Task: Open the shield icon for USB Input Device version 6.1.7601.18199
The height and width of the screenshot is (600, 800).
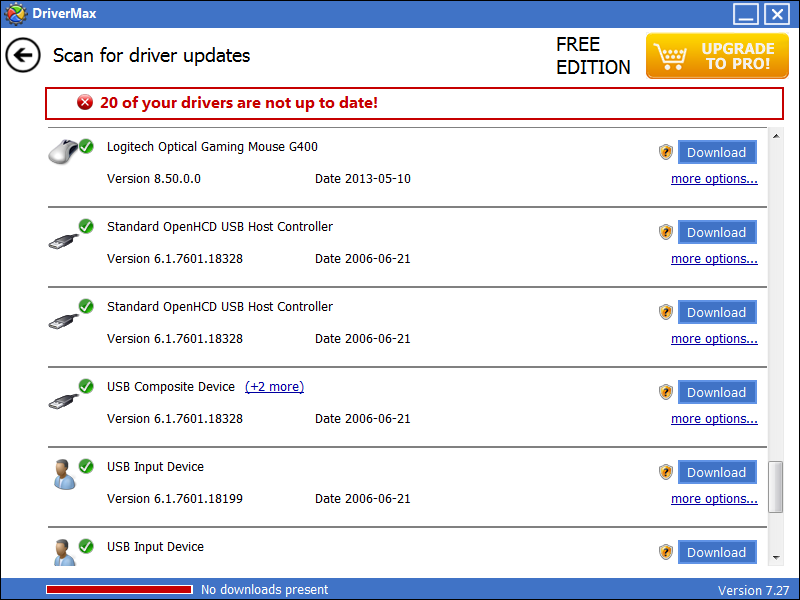Action: 666,472
